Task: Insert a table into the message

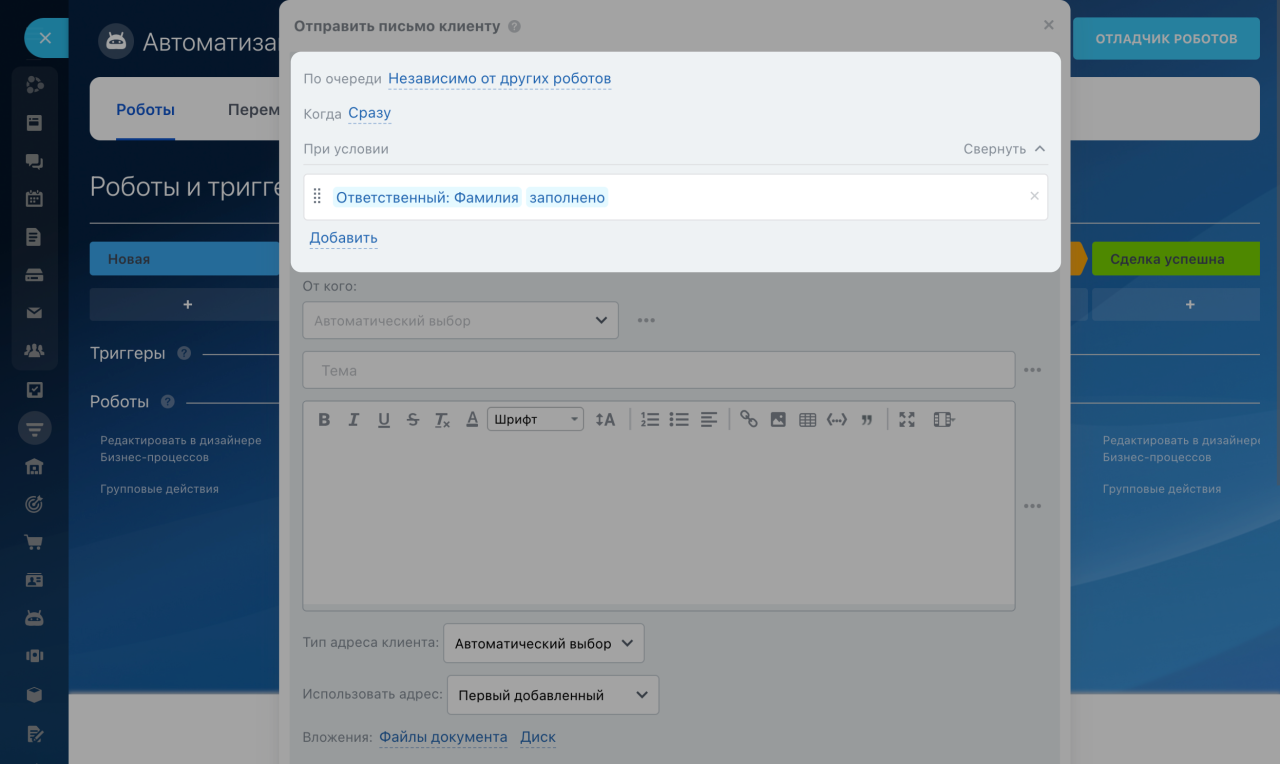Action: (808, 420)
